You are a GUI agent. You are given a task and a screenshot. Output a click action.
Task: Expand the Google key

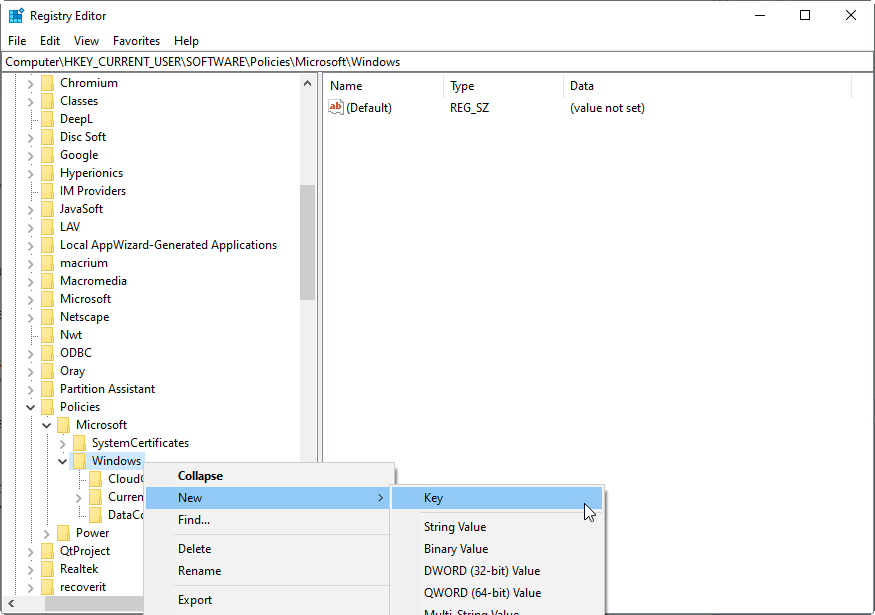point(31,156)
